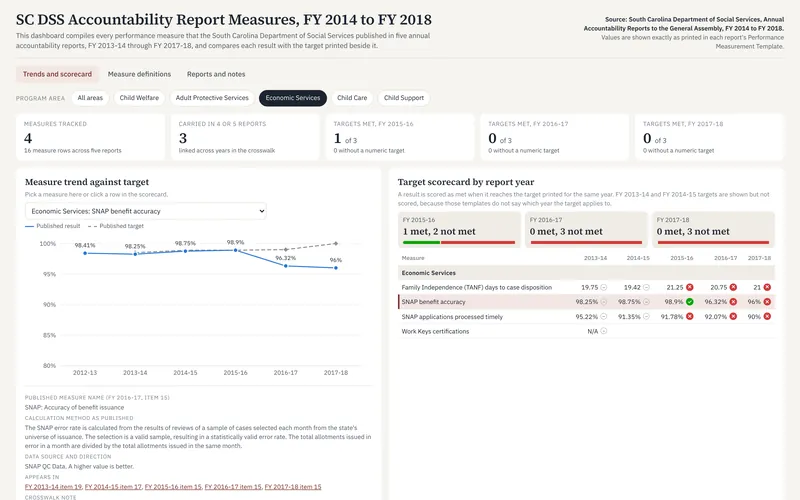
Task: Click not-met icon beside 20.75
Action: pos(733,287)
